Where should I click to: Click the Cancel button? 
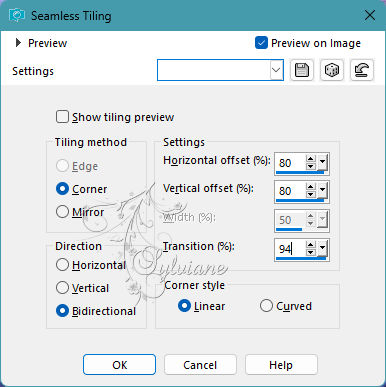pos(200,365)
